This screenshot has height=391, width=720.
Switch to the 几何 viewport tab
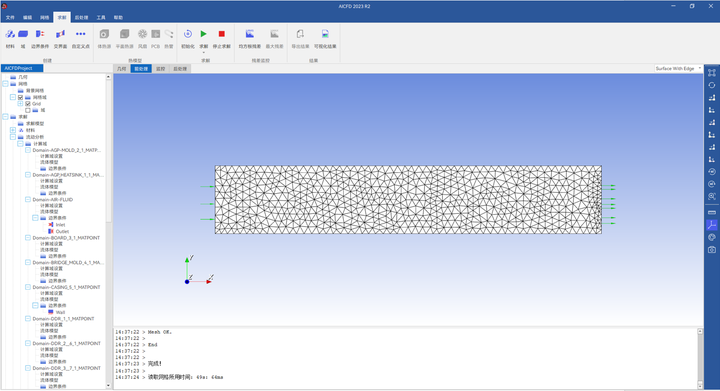pos(122,68)
